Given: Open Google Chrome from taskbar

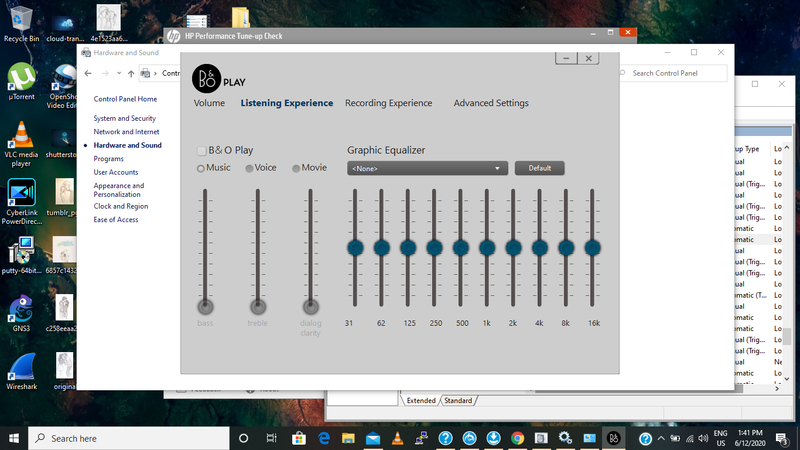Looking at the screenshot, I should tap(517, 438).
